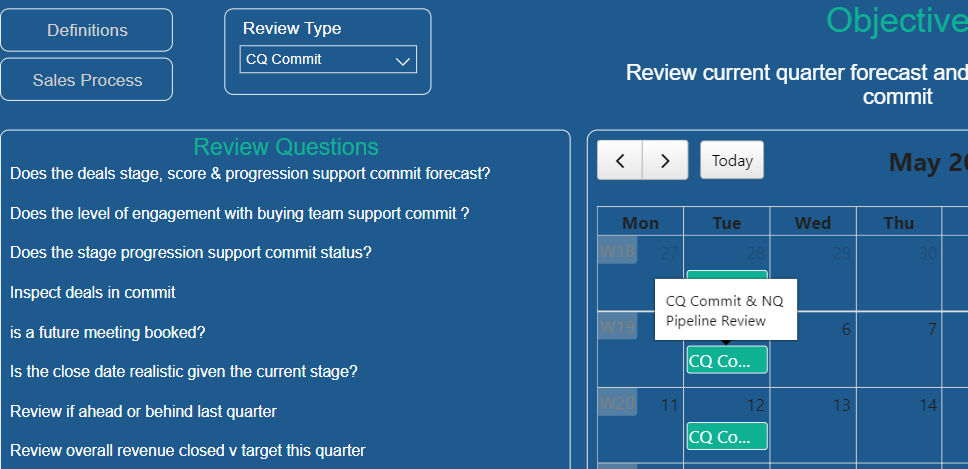Click the Wed column header
This screenshot has width=968, height=469.
coord(813,222)
